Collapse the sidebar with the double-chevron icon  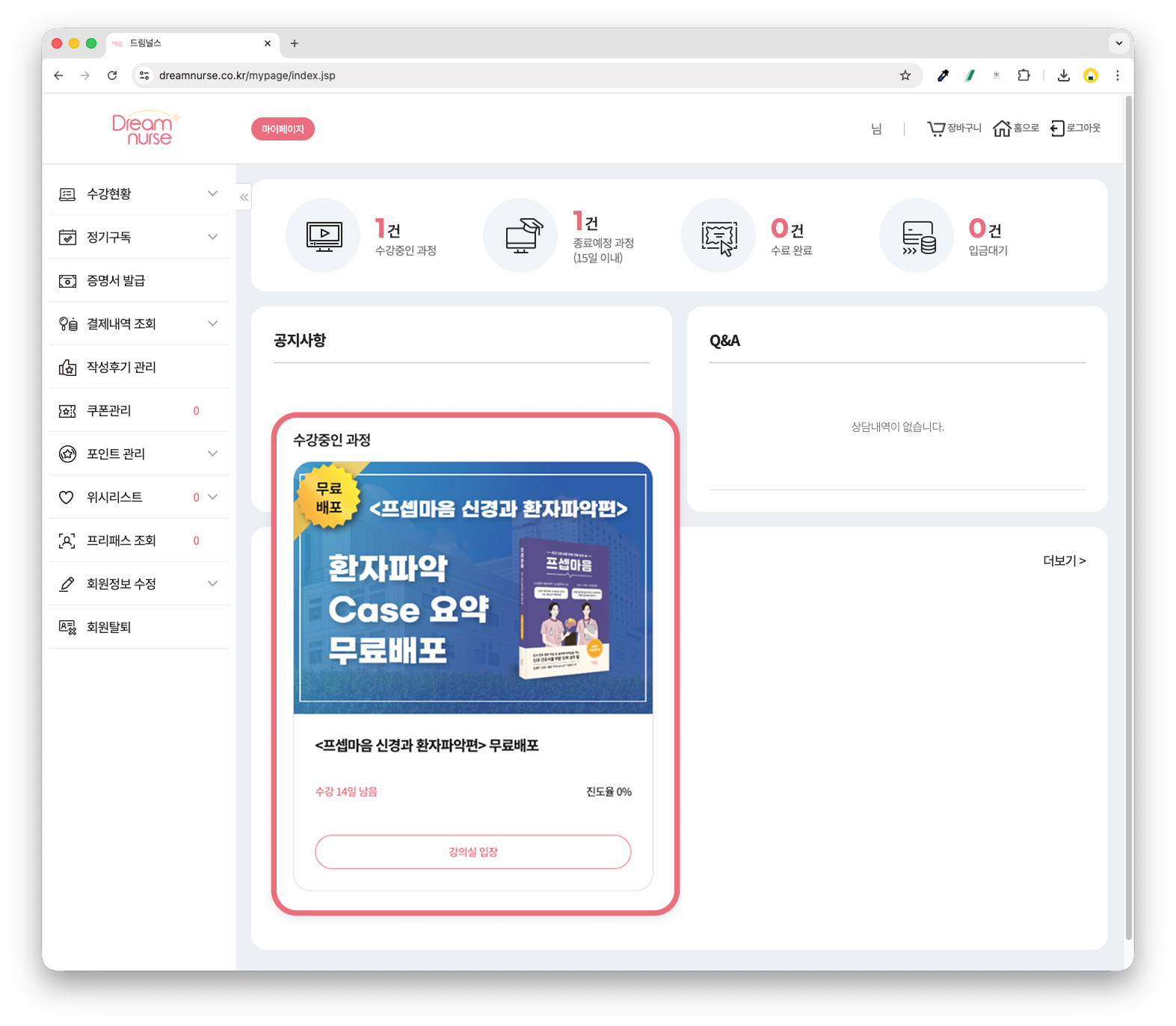click(x=244, y=197)
